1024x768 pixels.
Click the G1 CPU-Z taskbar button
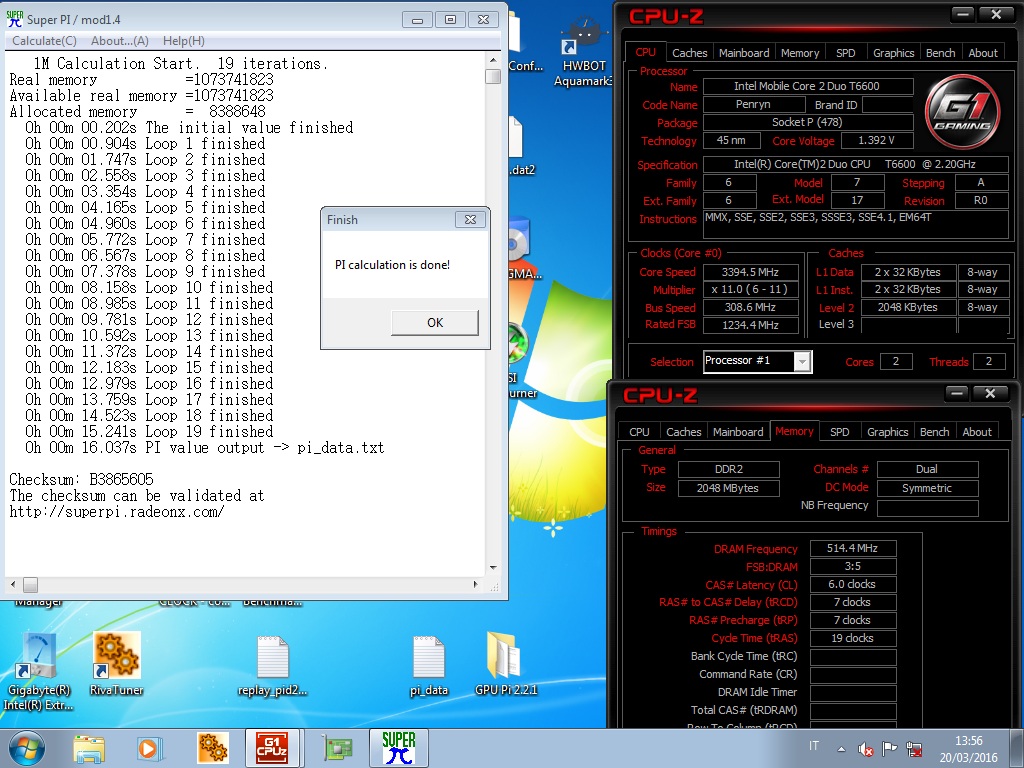[x=272, y=748]
